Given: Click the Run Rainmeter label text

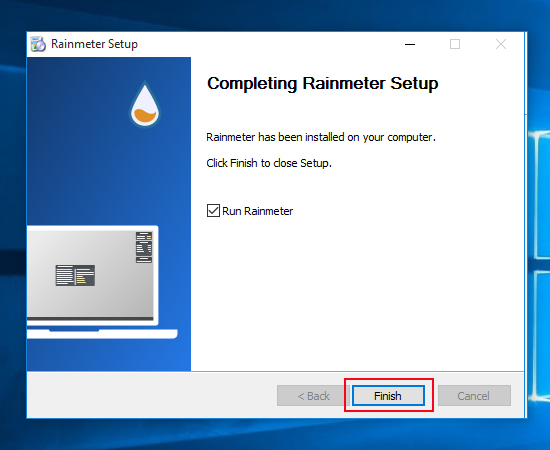Looking at the screenshot, I should coord(257,211).
